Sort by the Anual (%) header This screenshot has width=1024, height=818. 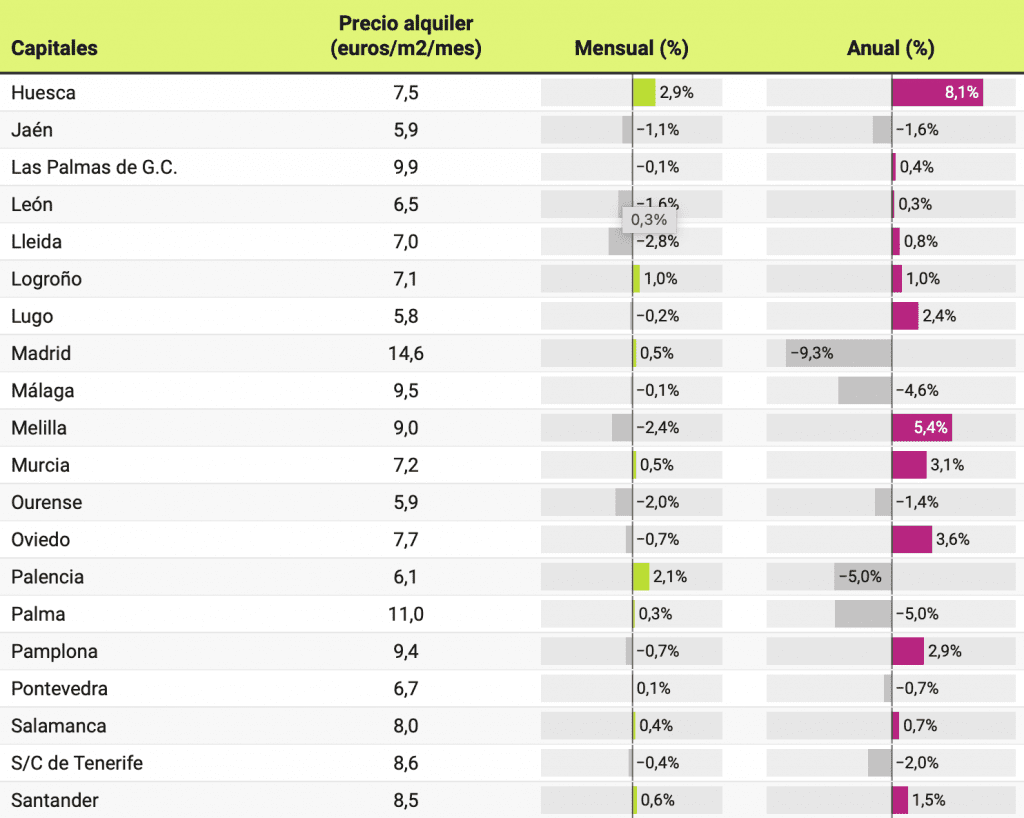point(890,48)
